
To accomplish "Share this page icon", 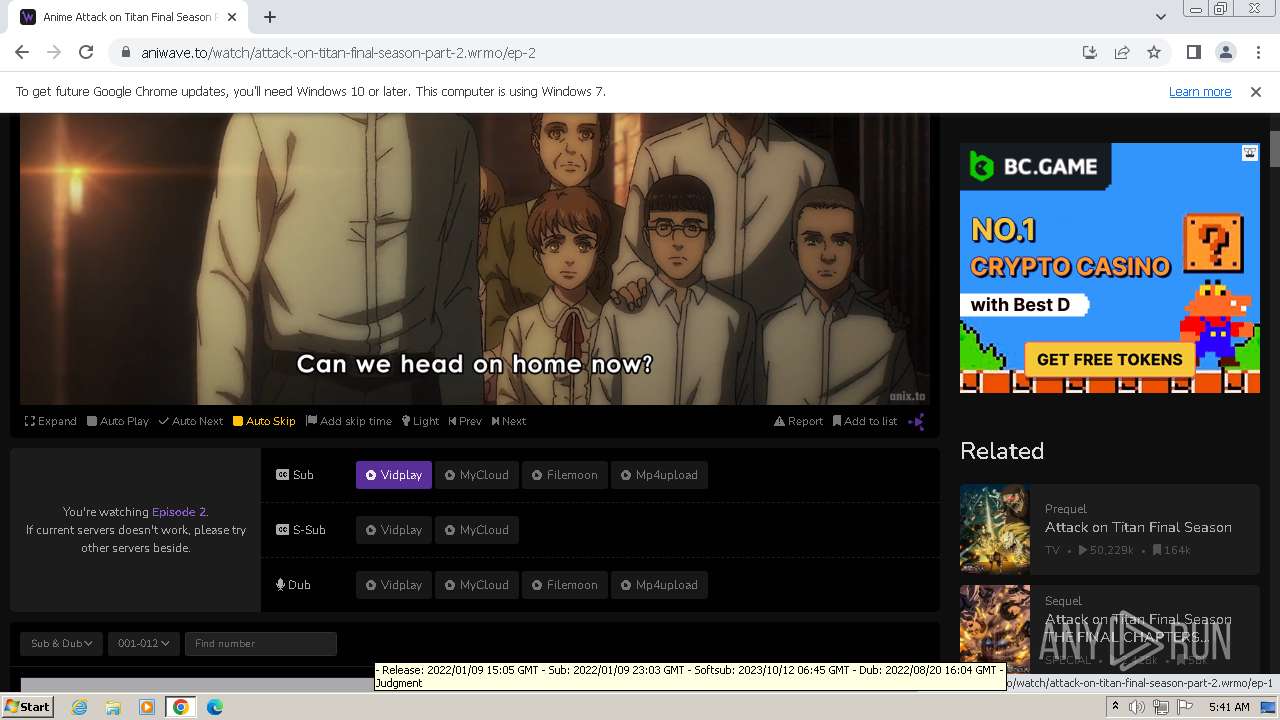I will [1122, 53].
